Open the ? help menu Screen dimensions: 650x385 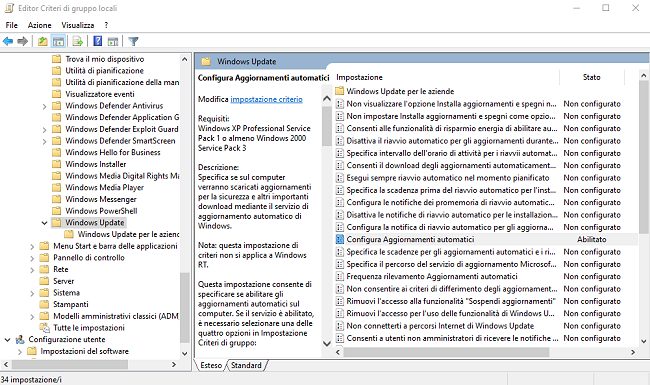pos(106,25)
